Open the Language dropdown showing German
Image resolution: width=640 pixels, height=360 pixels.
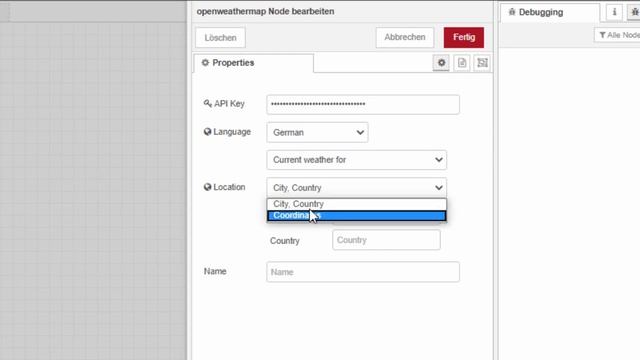318,132
